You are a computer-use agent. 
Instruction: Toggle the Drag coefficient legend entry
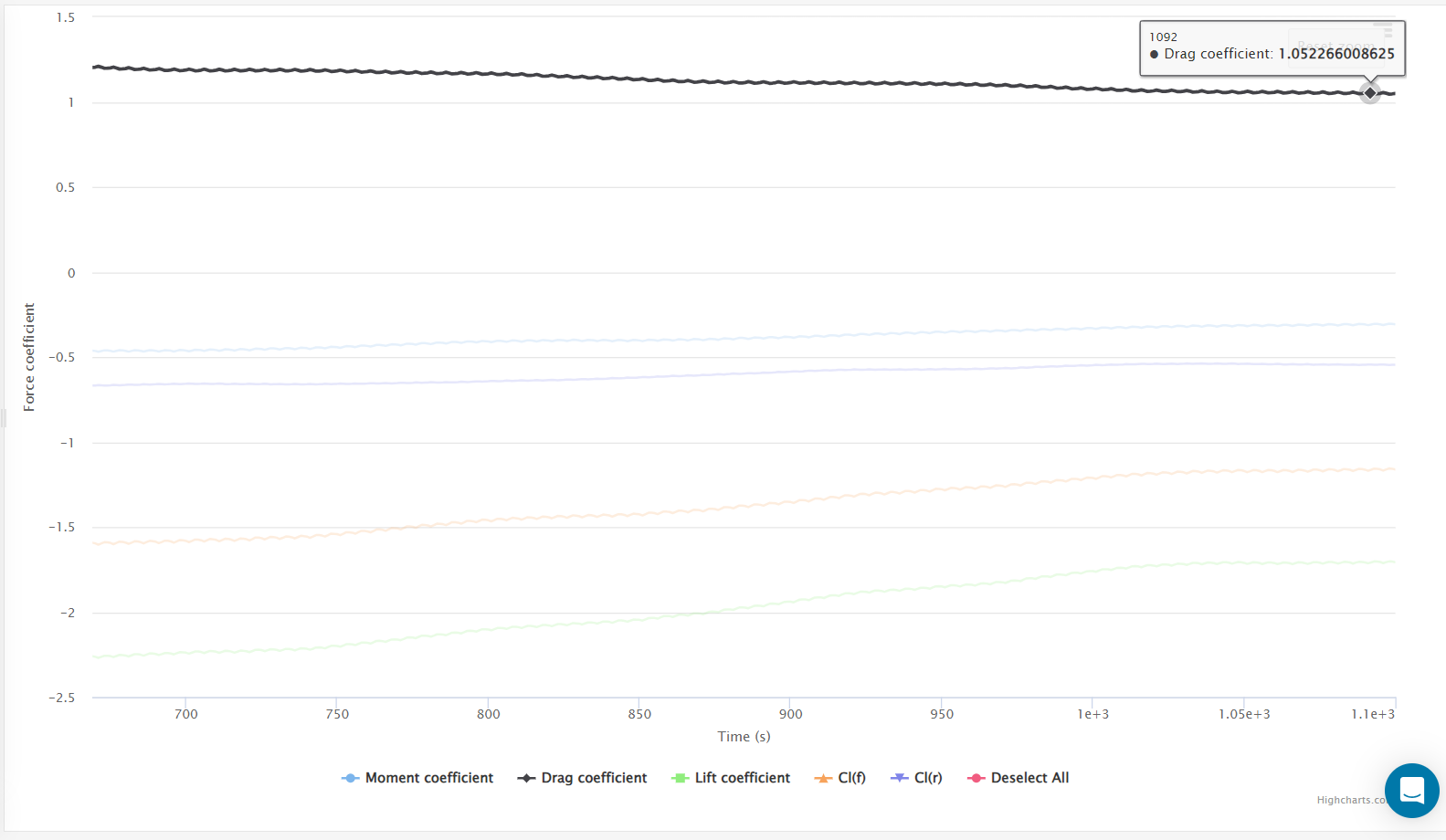coord(582,778)
